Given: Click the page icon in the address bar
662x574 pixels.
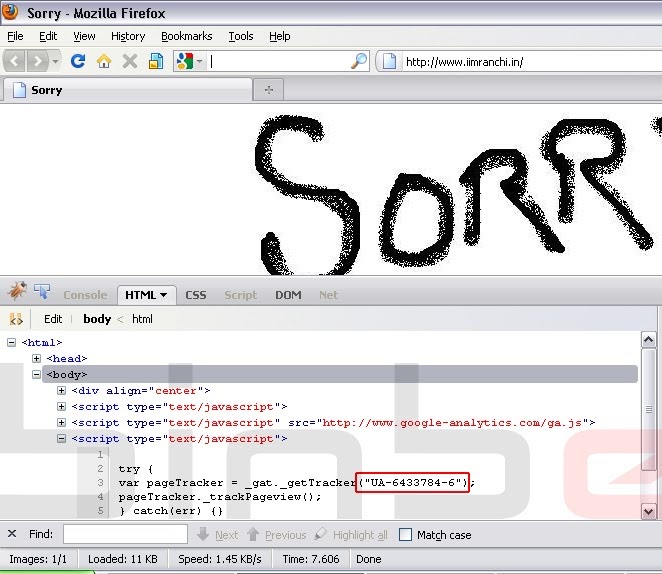Looking at the screenshot, I should [x=389, y=62].
